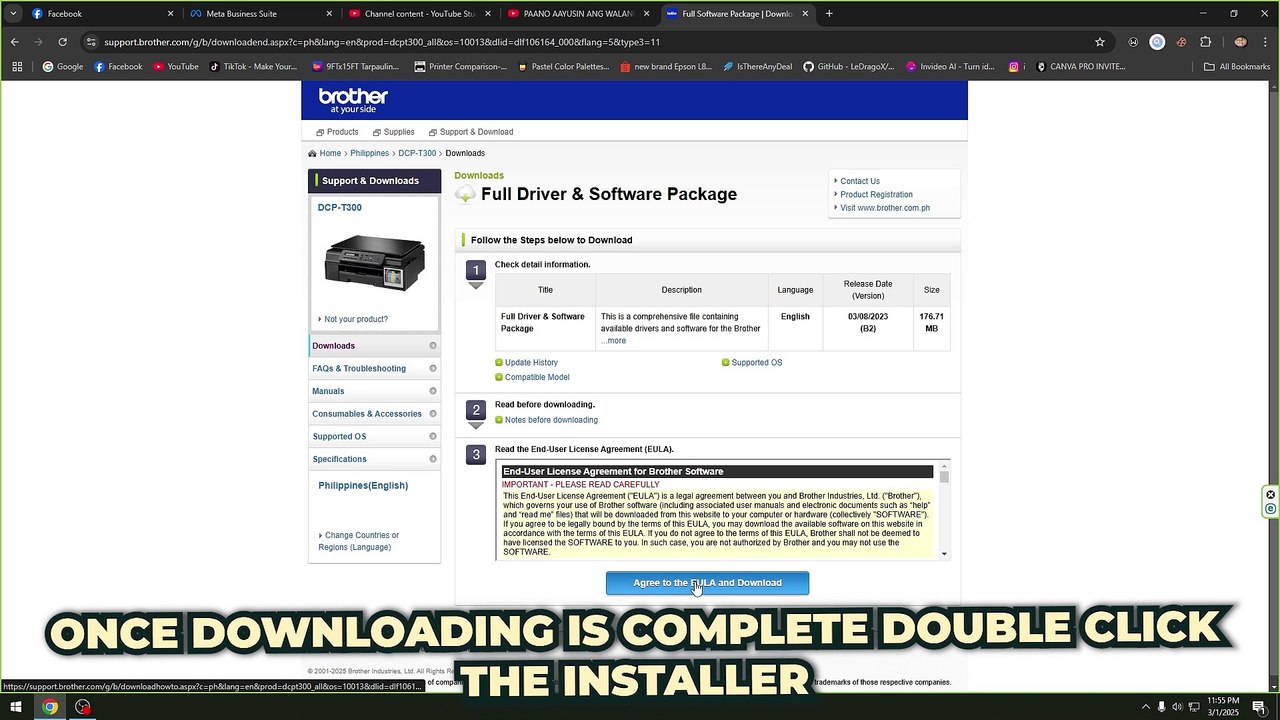Open the notification center icon

click(1261, 707)
